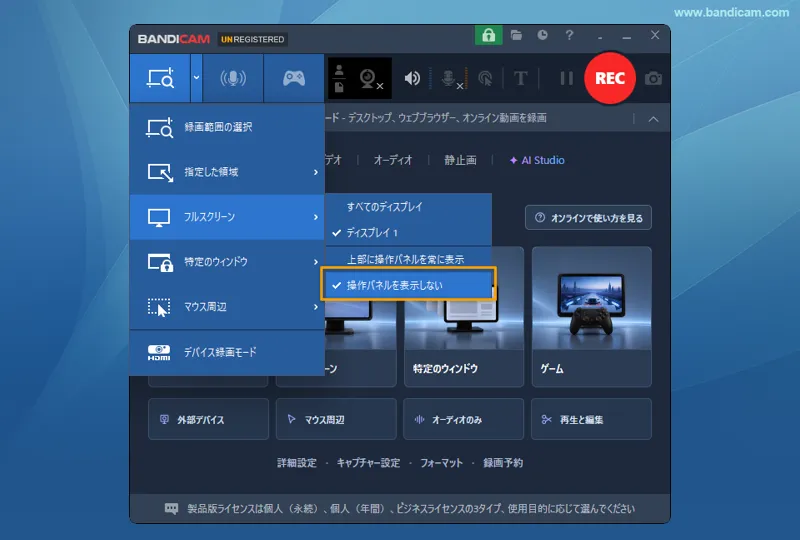
Task: Choose デバイス録画モード in the menu
Action: click(227, 352)
